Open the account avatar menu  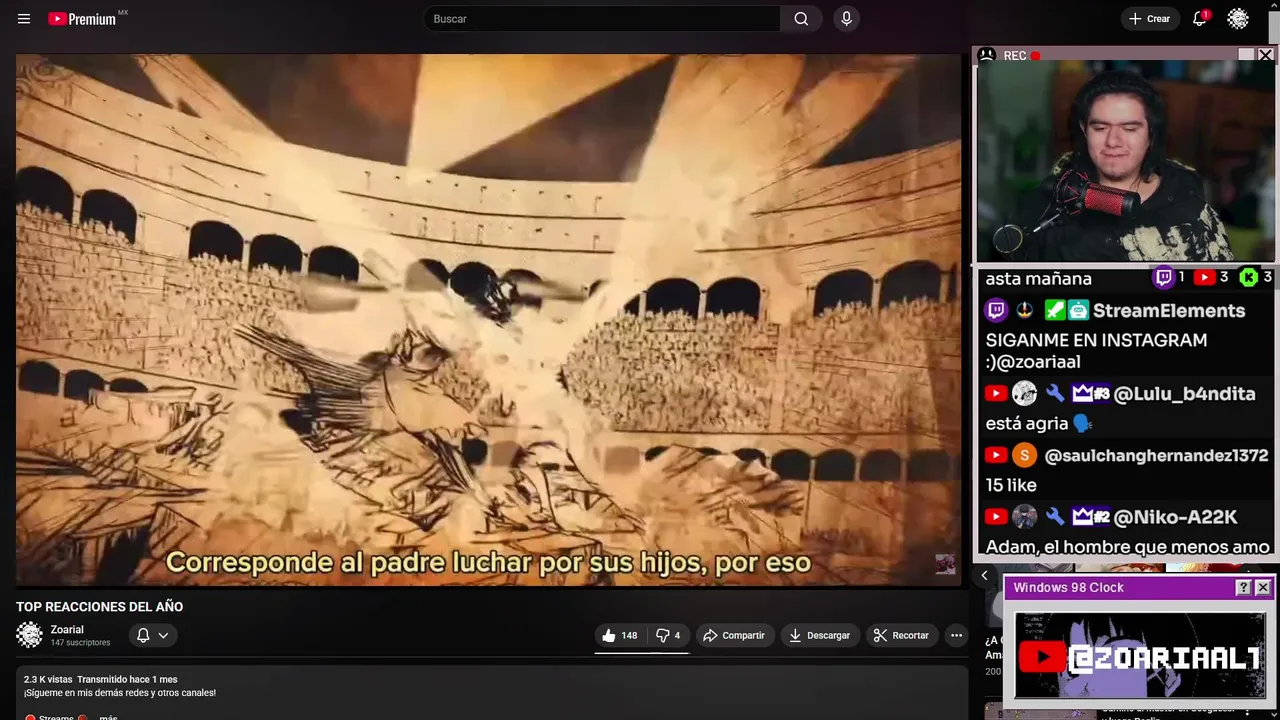1238,19
